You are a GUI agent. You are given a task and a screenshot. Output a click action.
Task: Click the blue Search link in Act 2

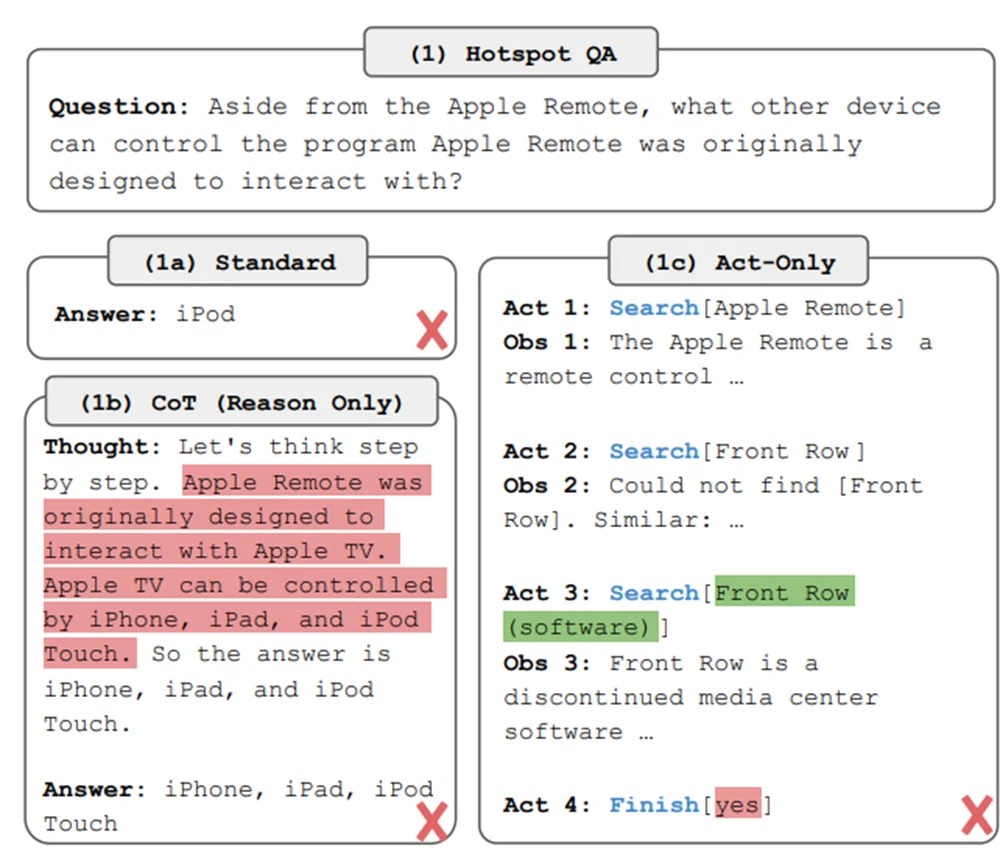[654, 451]
